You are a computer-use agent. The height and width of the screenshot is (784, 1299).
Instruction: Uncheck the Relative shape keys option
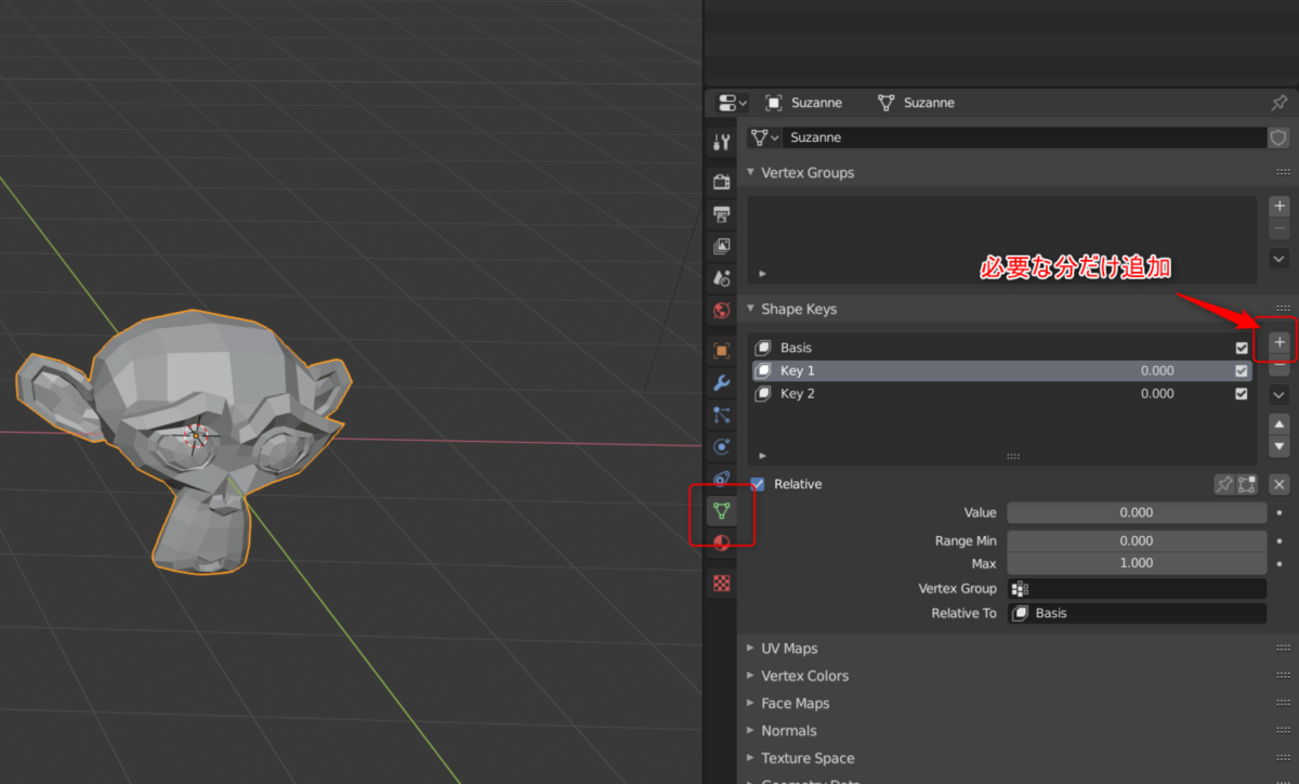coord(758,484)
